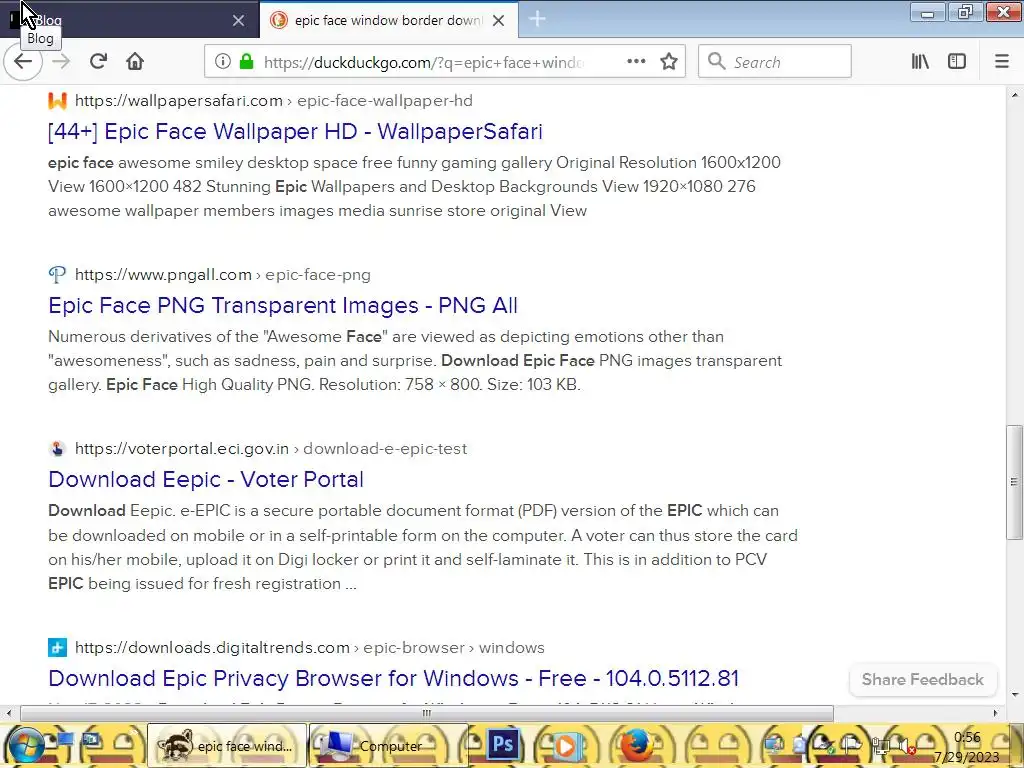
Task: Click the pngall result description text
Action: (415, 360)
